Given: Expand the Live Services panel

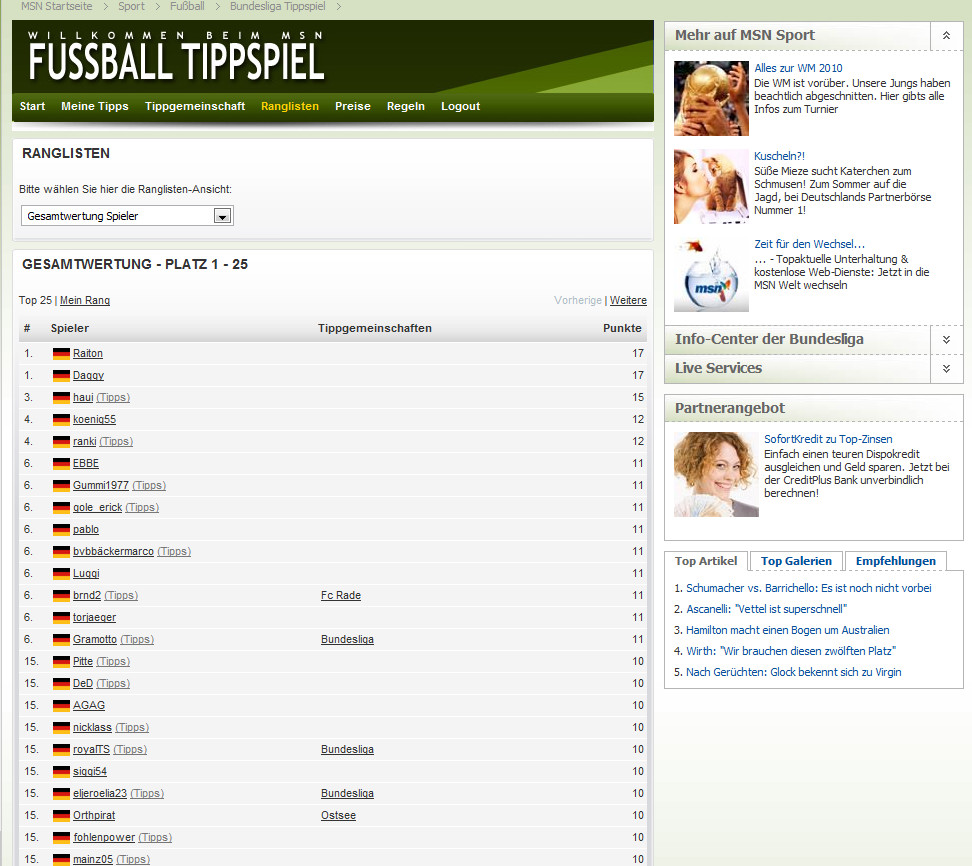Looking at the screenshot, I should tap(946, 368).
